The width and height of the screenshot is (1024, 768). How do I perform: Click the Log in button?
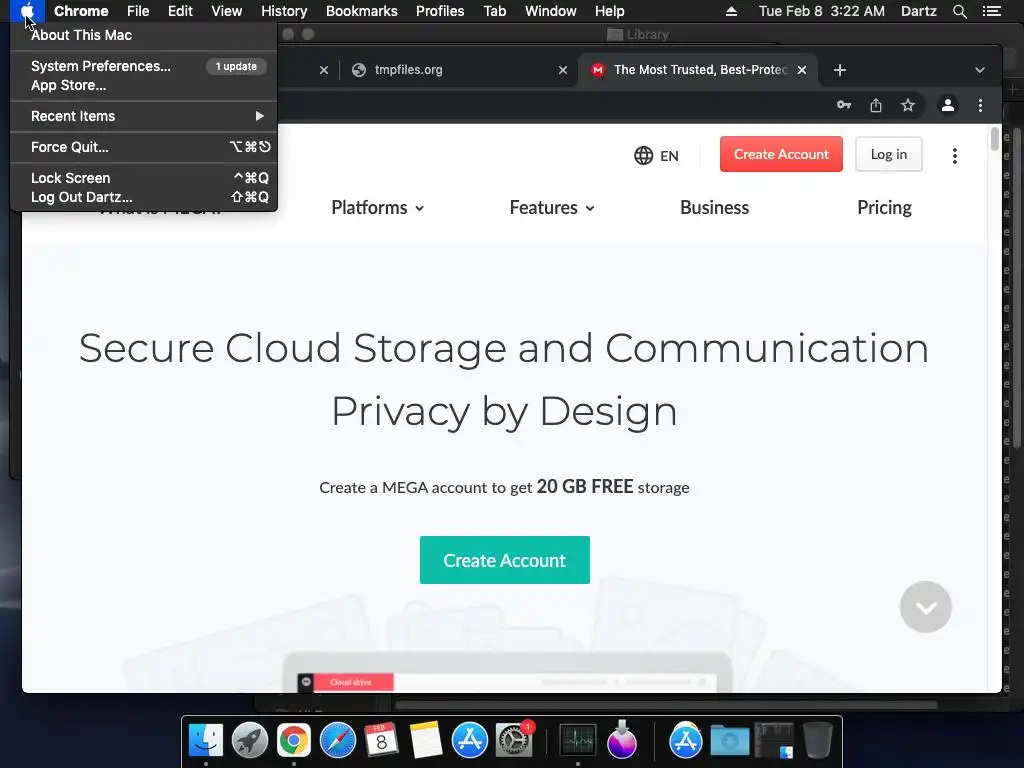coord(889,154)
